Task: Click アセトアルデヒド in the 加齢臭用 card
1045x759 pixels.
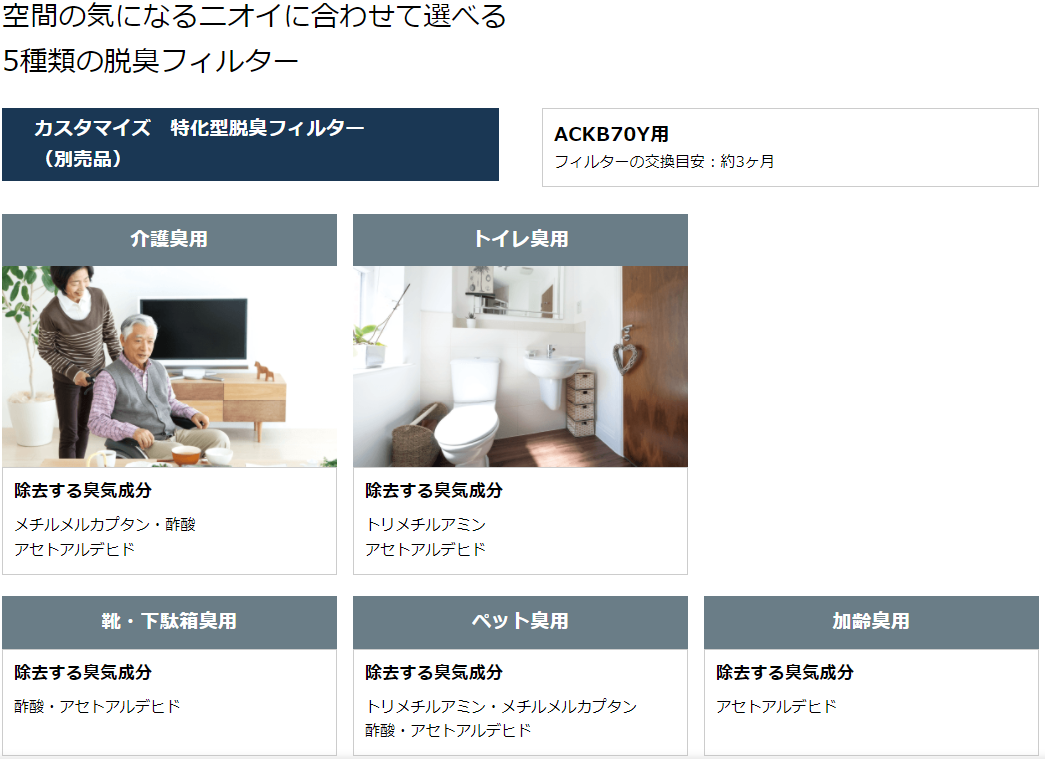Action: tap(776, 706)
